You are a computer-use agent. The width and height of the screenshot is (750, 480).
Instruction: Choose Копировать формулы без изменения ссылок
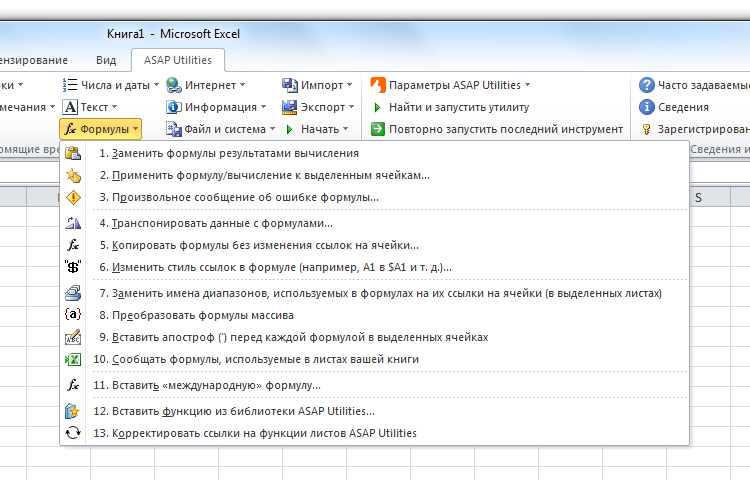[x=375, y=245]
